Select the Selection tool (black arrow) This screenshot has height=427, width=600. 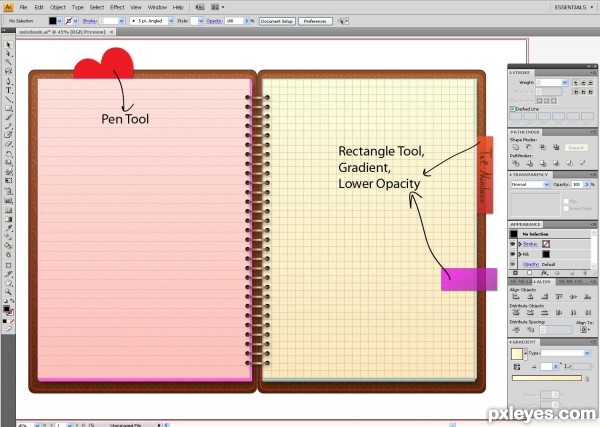click(8, 45)
